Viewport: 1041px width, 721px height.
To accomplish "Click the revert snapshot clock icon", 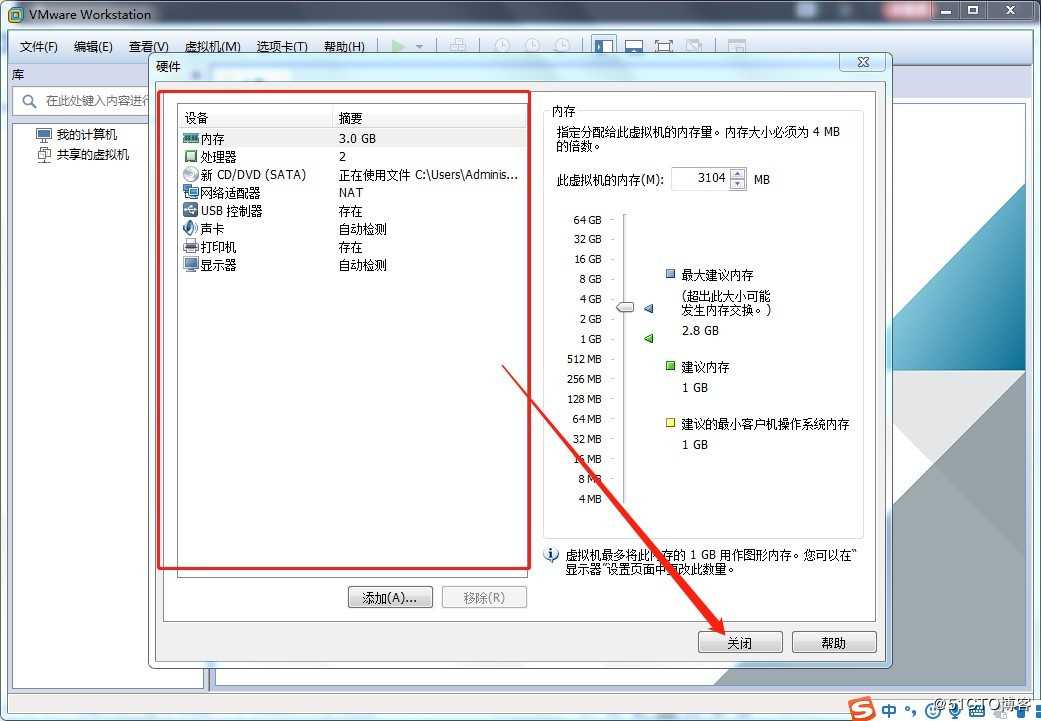I will click(x=532, y=45).
